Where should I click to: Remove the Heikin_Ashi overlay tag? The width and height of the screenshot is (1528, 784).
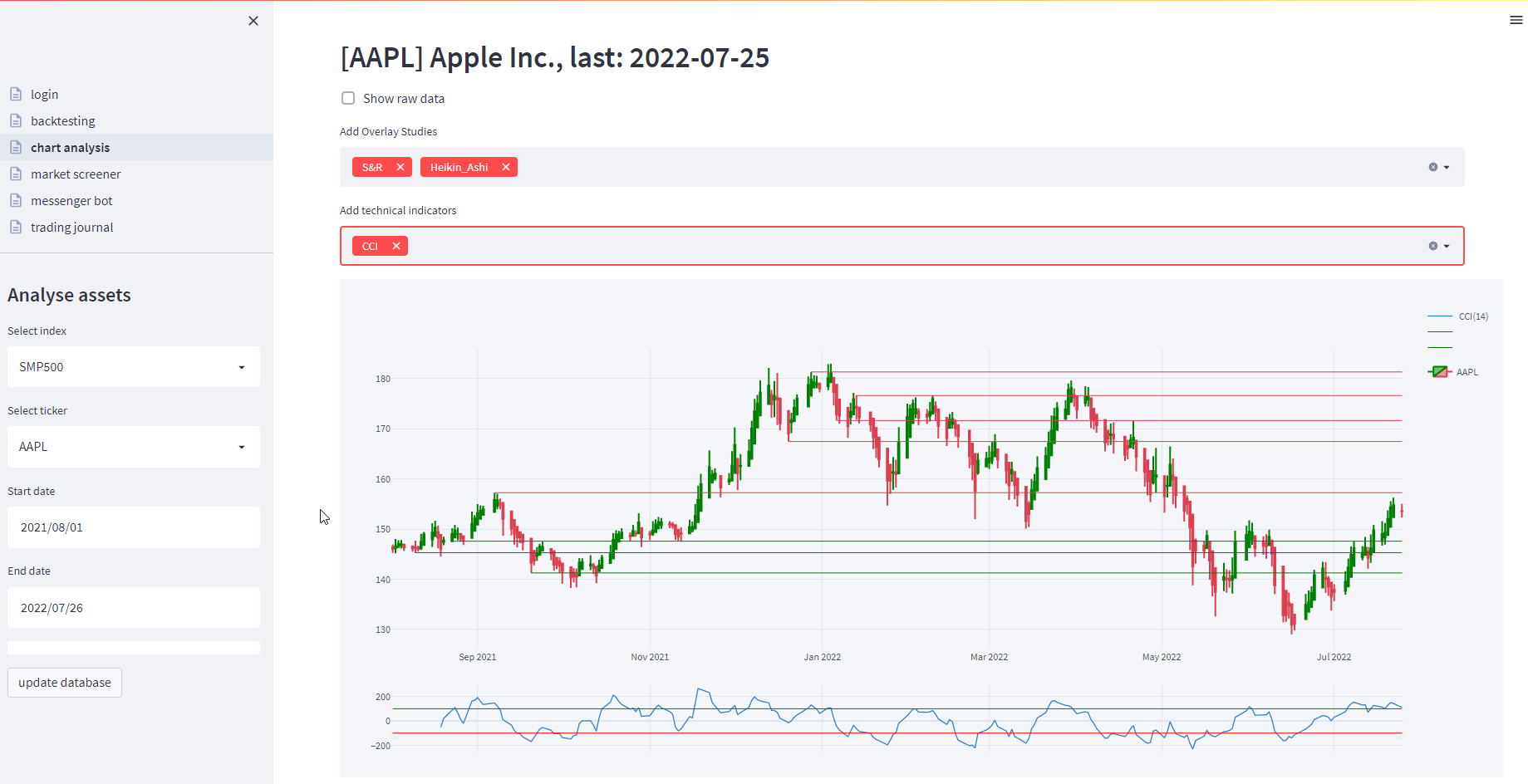coord(506,167)
